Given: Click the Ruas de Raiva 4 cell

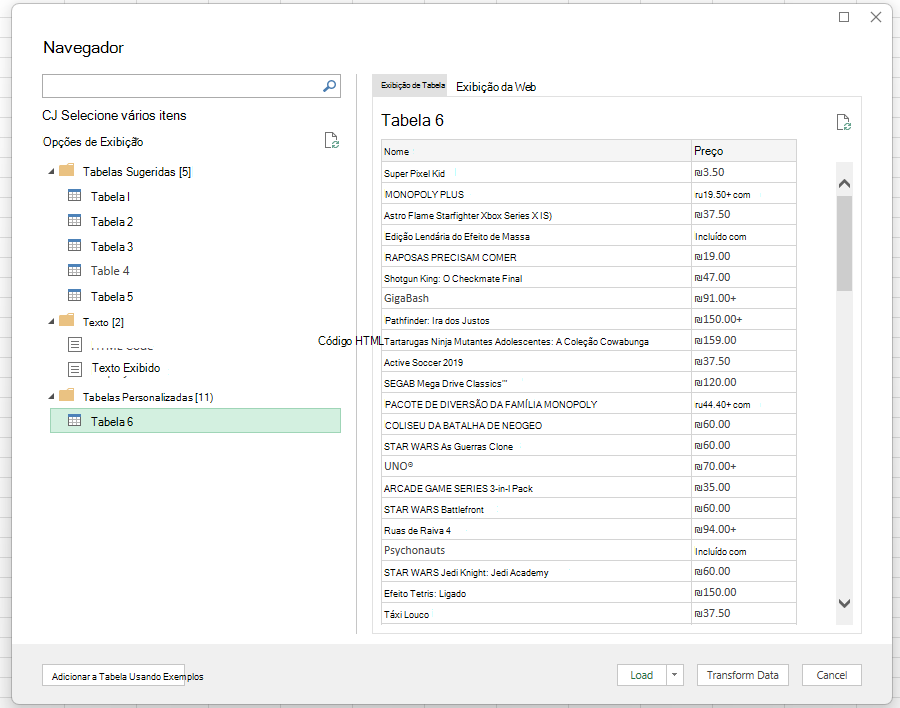Looking at the screenshot, I should tap(536, 529).
